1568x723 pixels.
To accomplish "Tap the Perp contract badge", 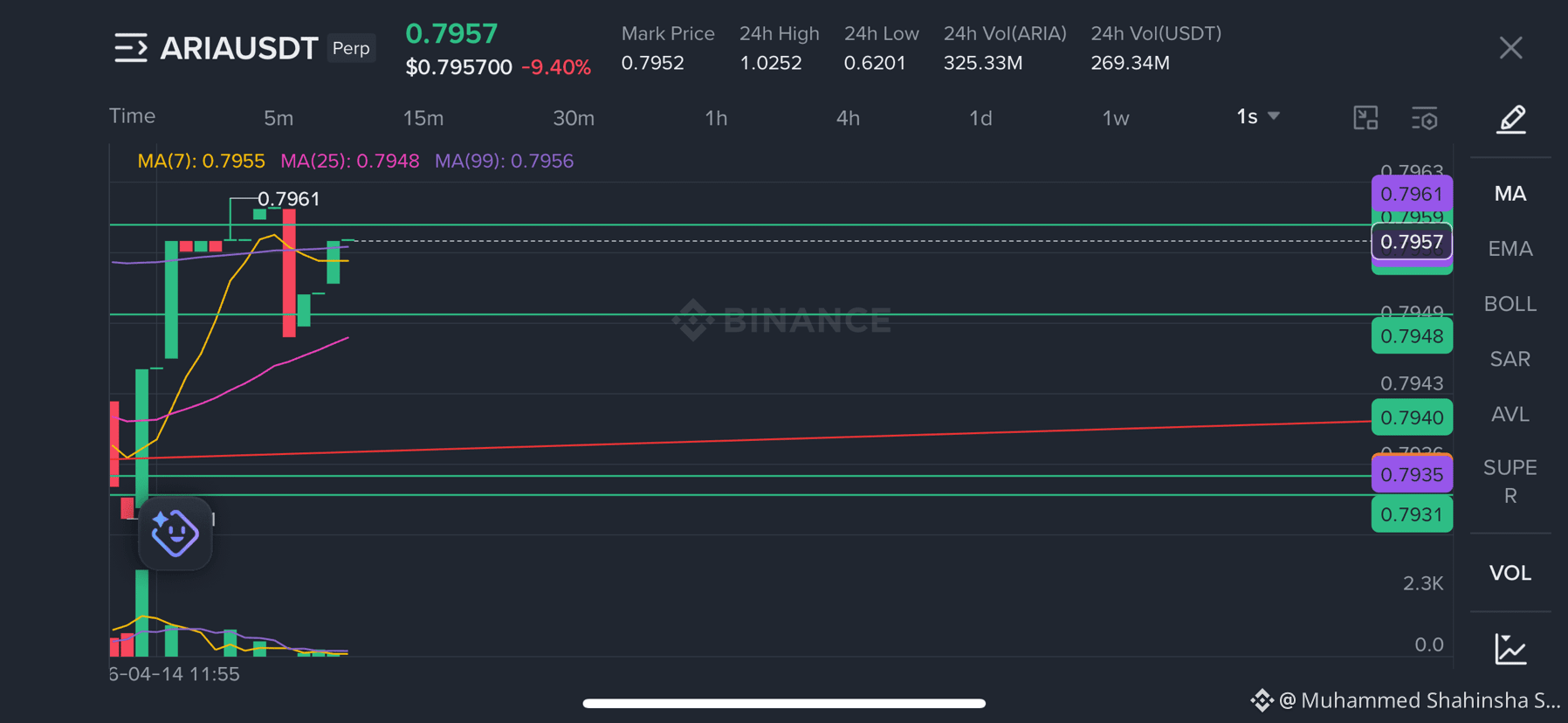I will click(x=351, y=48).
